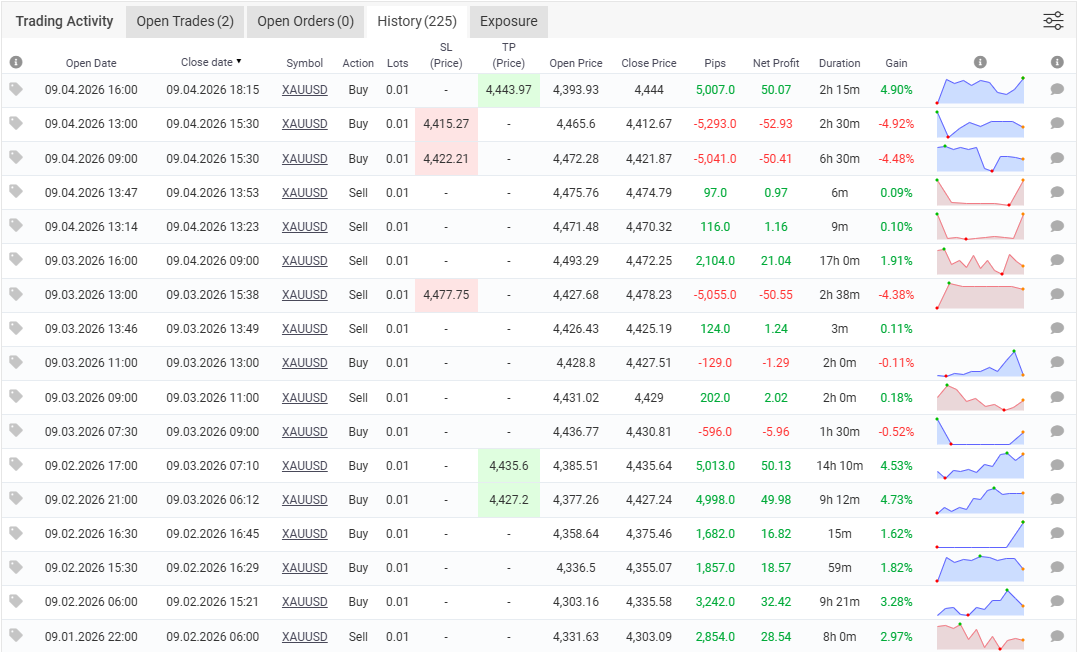The width and height of the screenshot is (1078, 652).
Task: Switch to the Open Orders (0) tab
Action: point(305,21)
